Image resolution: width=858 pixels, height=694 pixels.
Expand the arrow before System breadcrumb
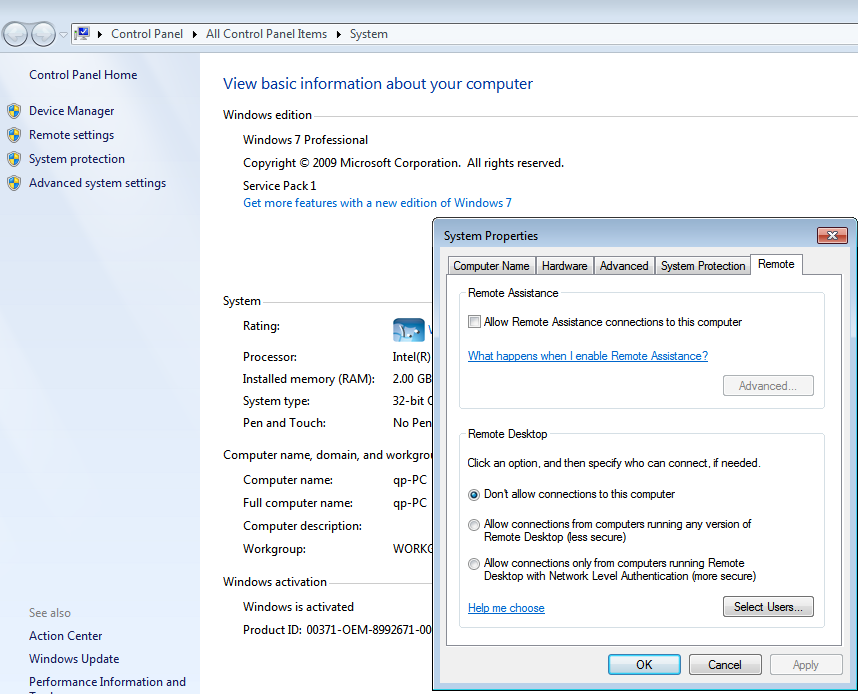339,34
